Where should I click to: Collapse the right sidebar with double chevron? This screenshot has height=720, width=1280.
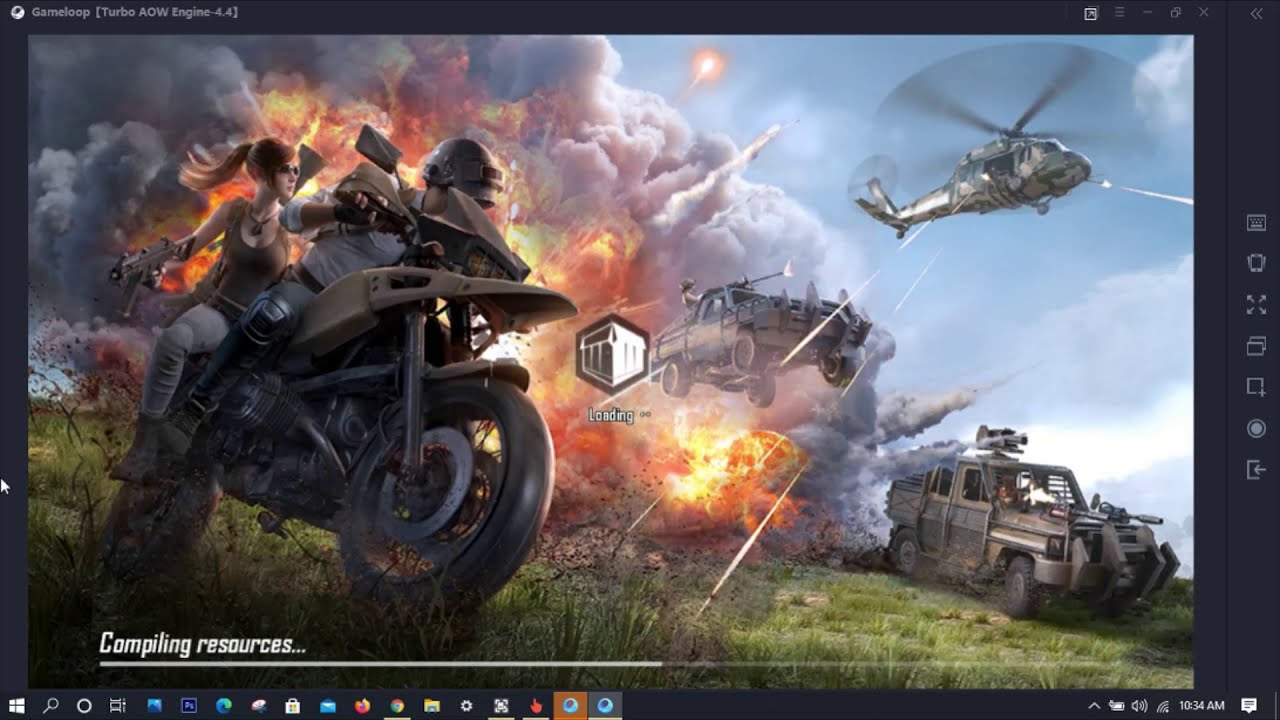(x=1256, y=13)
